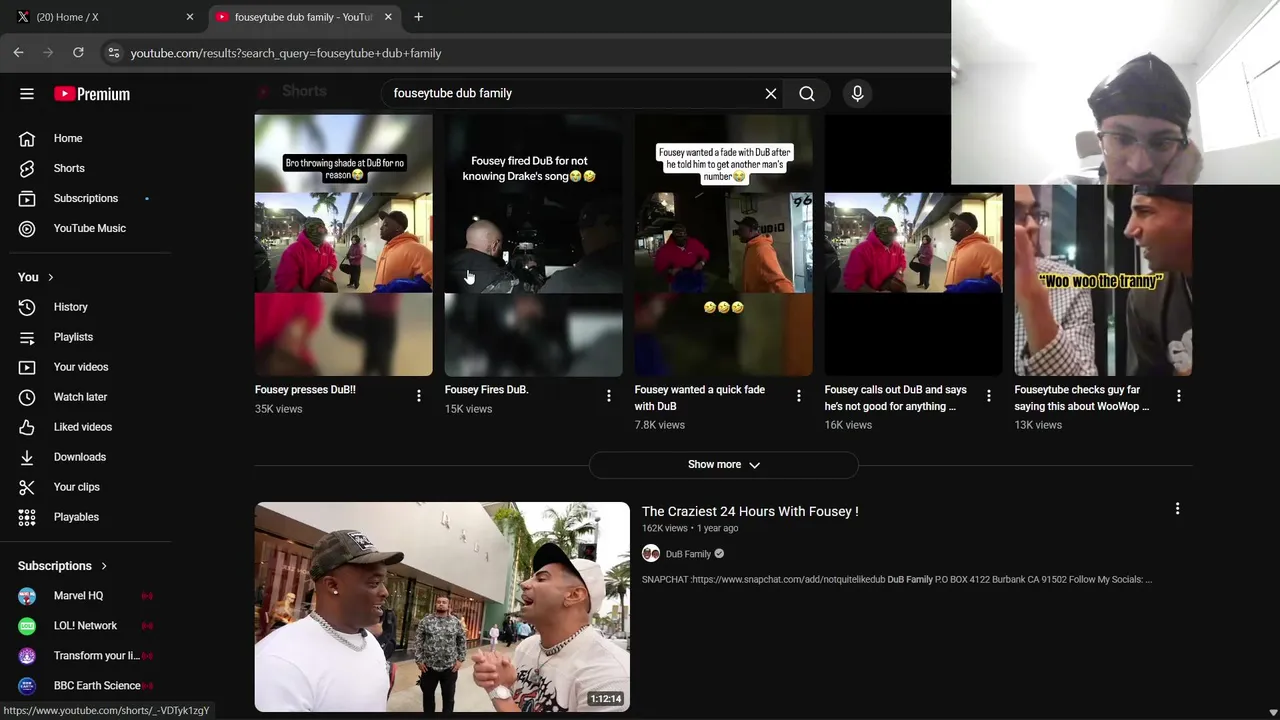
Task: Switch to the X Home browser tab
Action: (x=104, y=17)
